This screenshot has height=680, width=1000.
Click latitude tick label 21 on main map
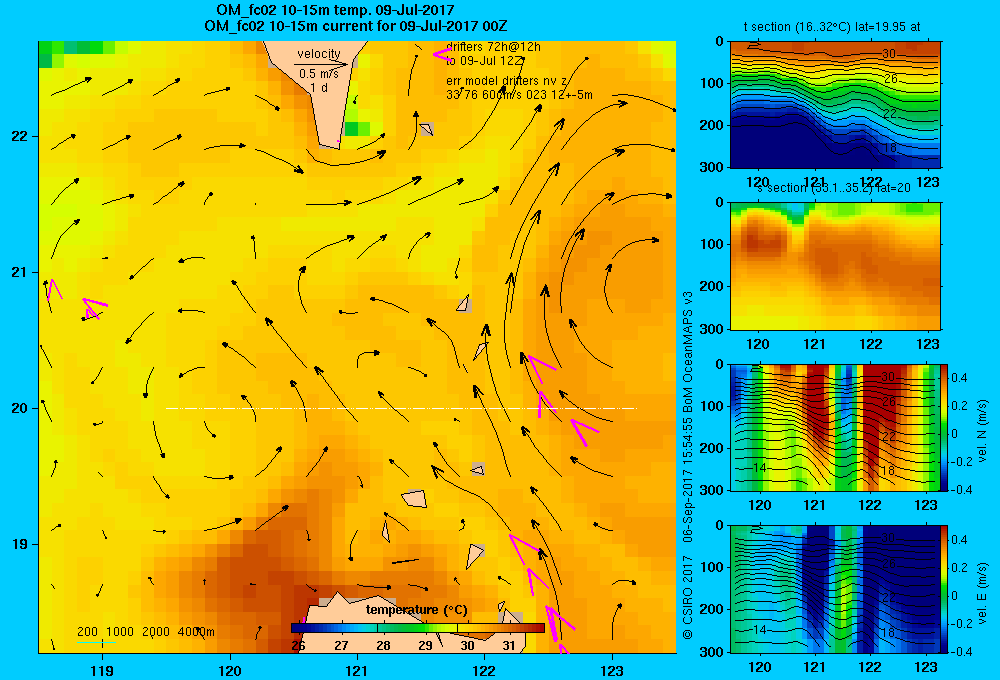point(20,272)
